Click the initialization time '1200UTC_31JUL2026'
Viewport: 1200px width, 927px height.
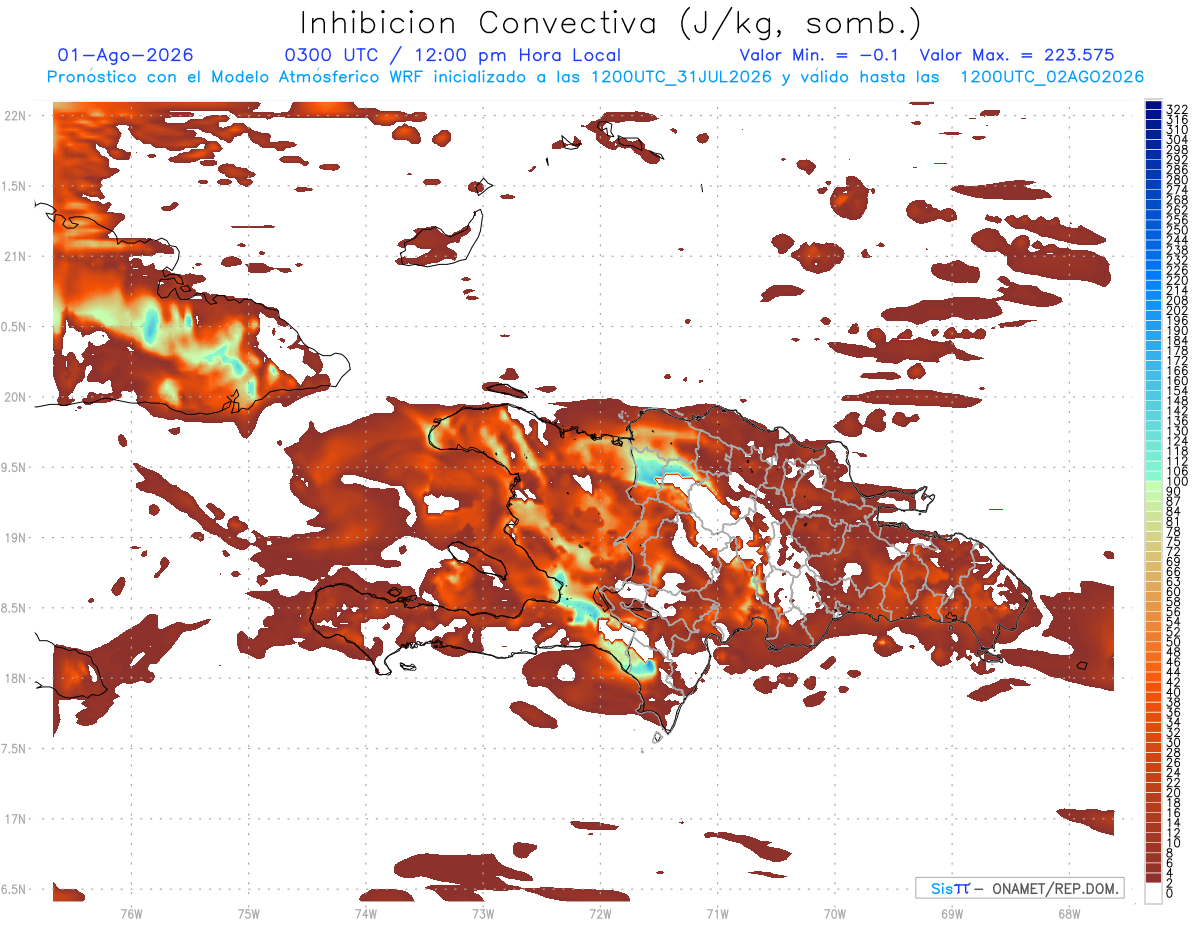(x=682, y=77)
